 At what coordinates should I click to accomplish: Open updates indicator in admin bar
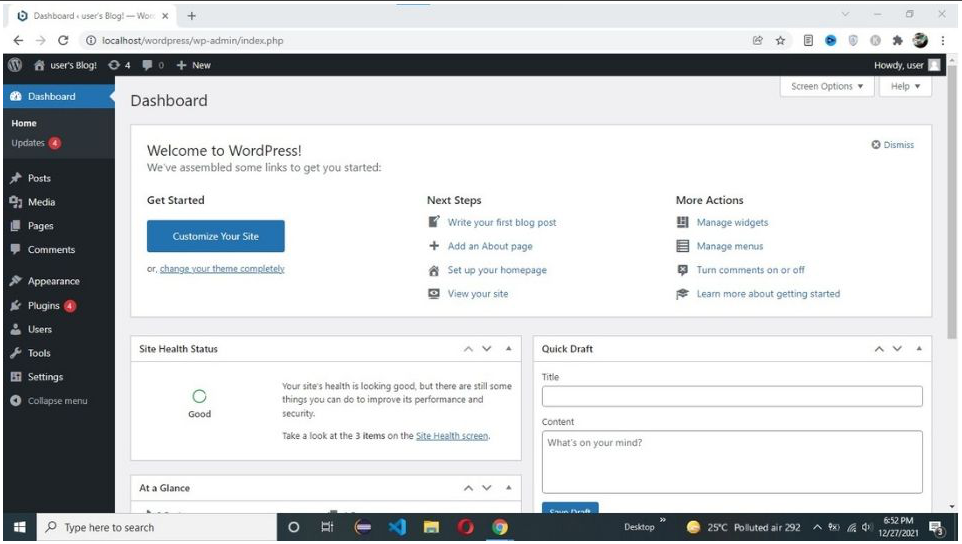pos(119,65)
